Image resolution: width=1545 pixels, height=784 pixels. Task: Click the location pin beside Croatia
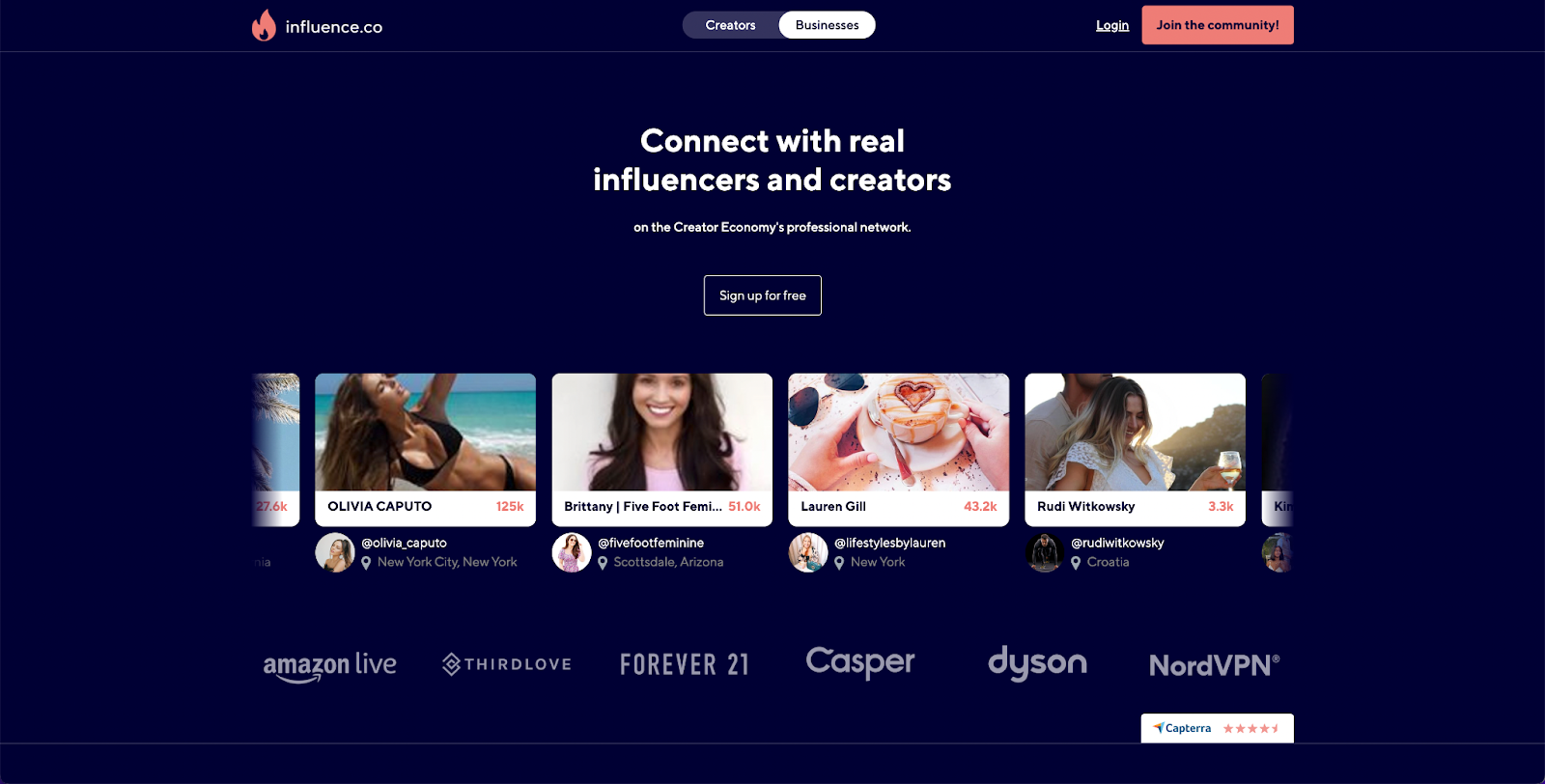tap(1076, 563)
